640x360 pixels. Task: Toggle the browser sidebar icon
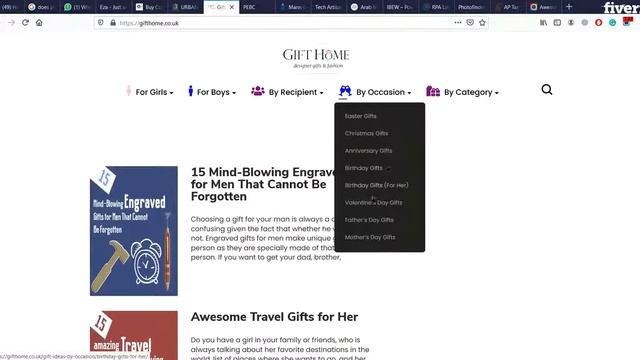click(x=557, y=23)
